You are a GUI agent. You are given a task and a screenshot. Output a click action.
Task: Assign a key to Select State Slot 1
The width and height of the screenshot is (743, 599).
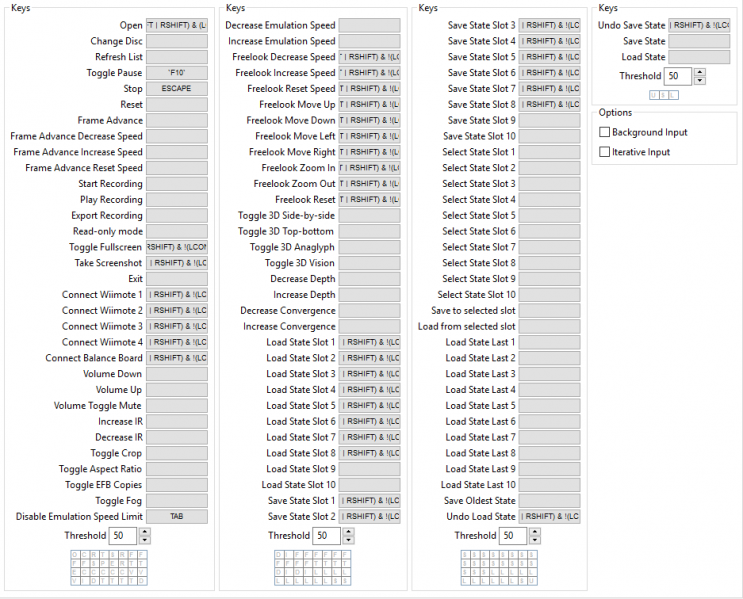[x=549, y=152]
